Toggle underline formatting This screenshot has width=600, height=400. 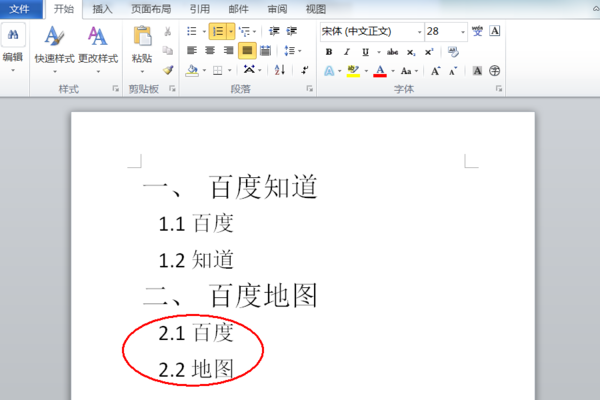pos(365,52)
